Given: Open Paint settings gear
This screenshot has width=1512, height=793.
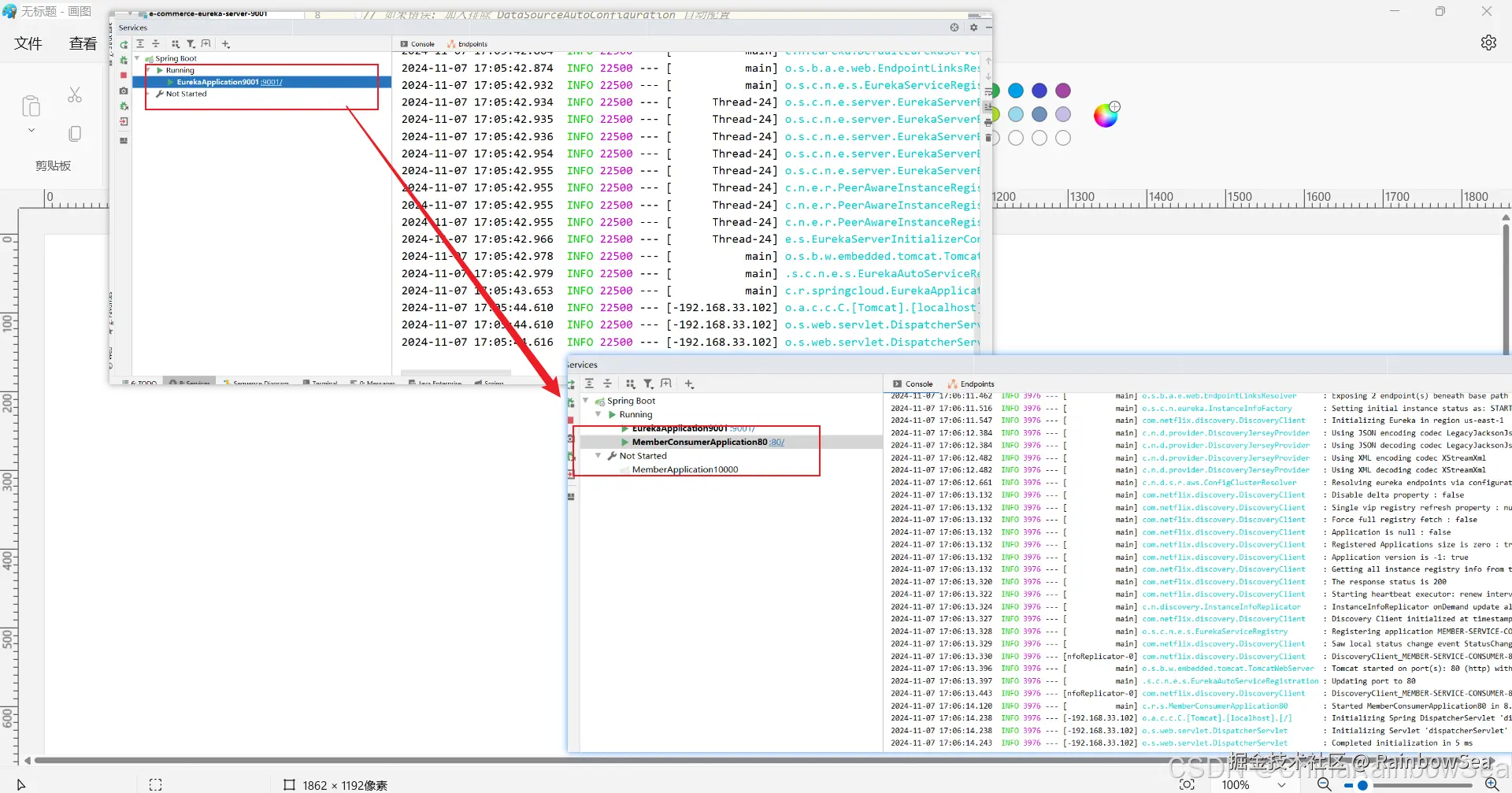Looking at the screenshot, I should tap(1488, 43).
